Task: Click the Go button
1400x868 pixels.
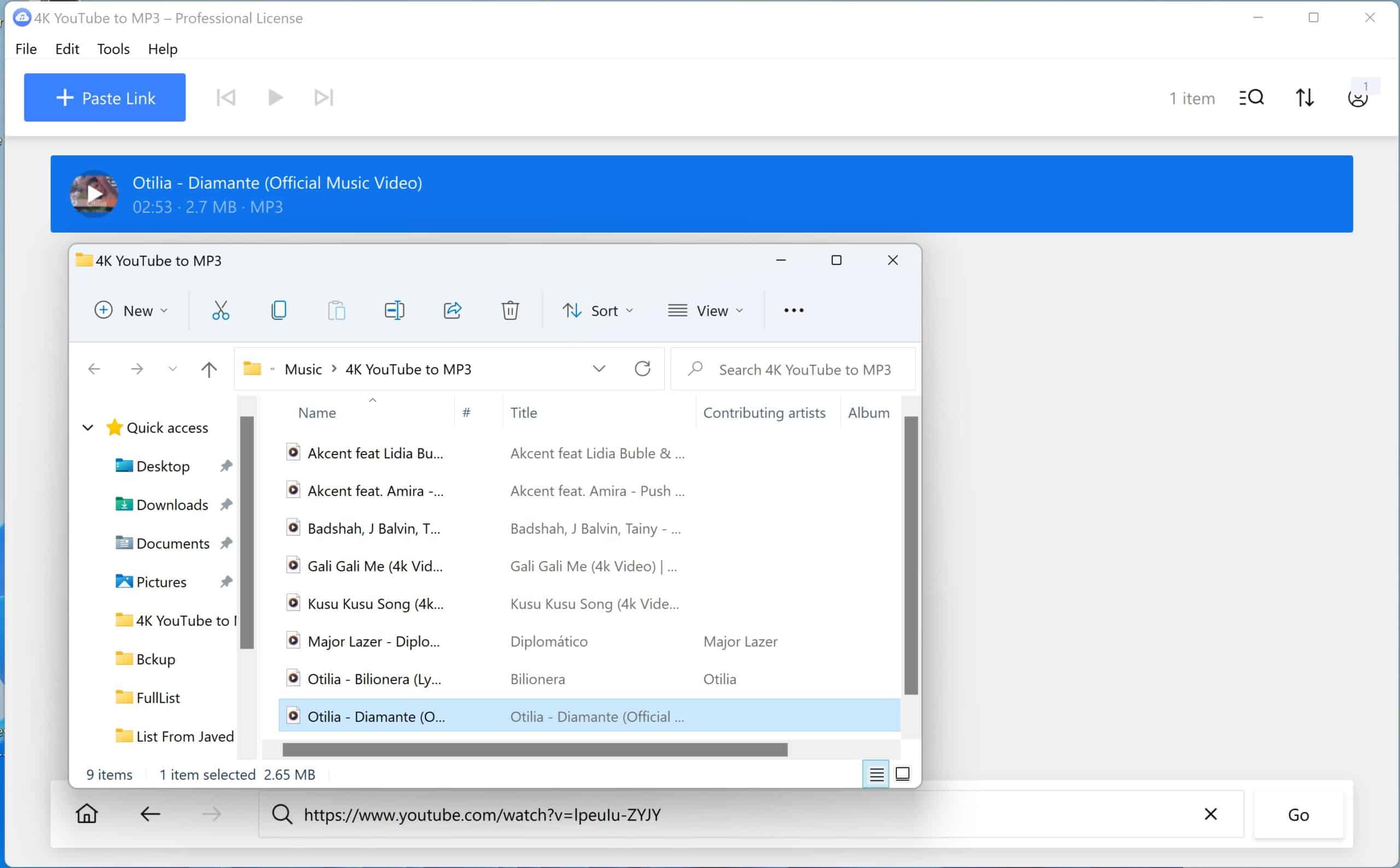Action: [1298, 814]
